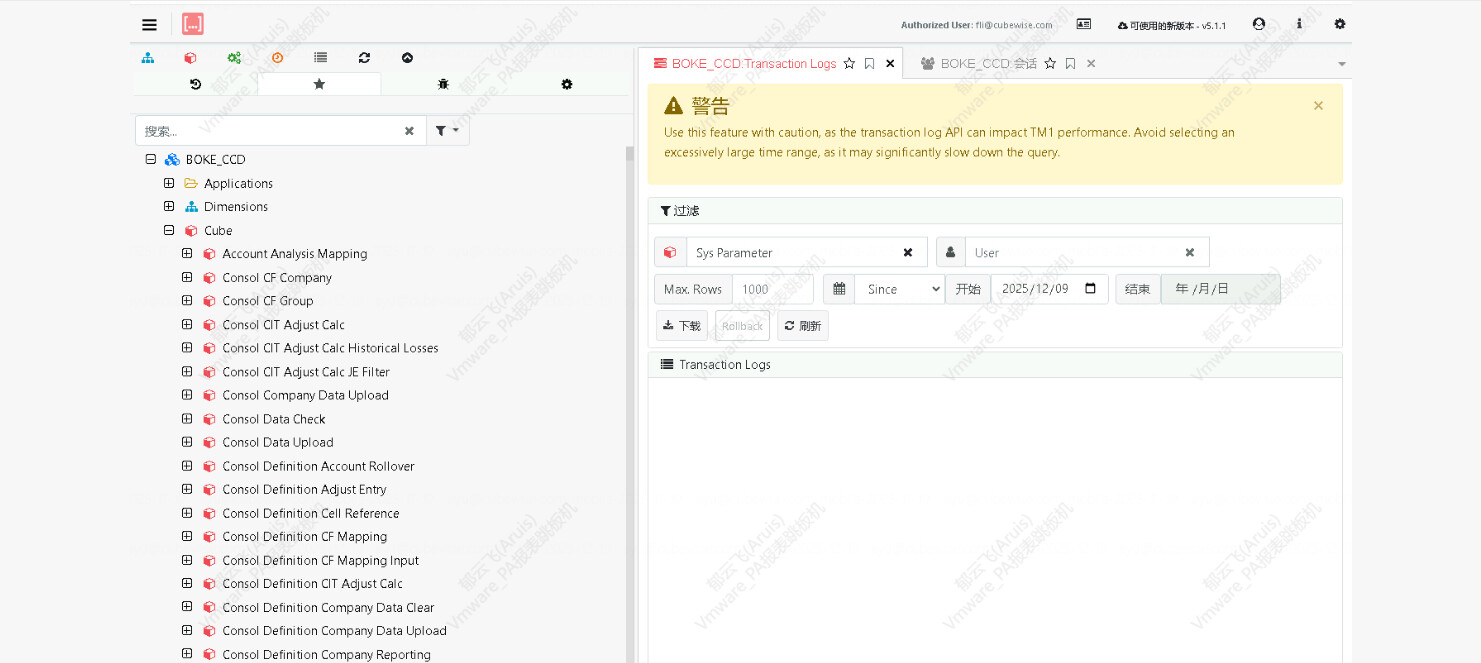1481x663 pixels.
Task: Toggle bookmark on Transaction Logs tab
Action: (x=869, y=64)
